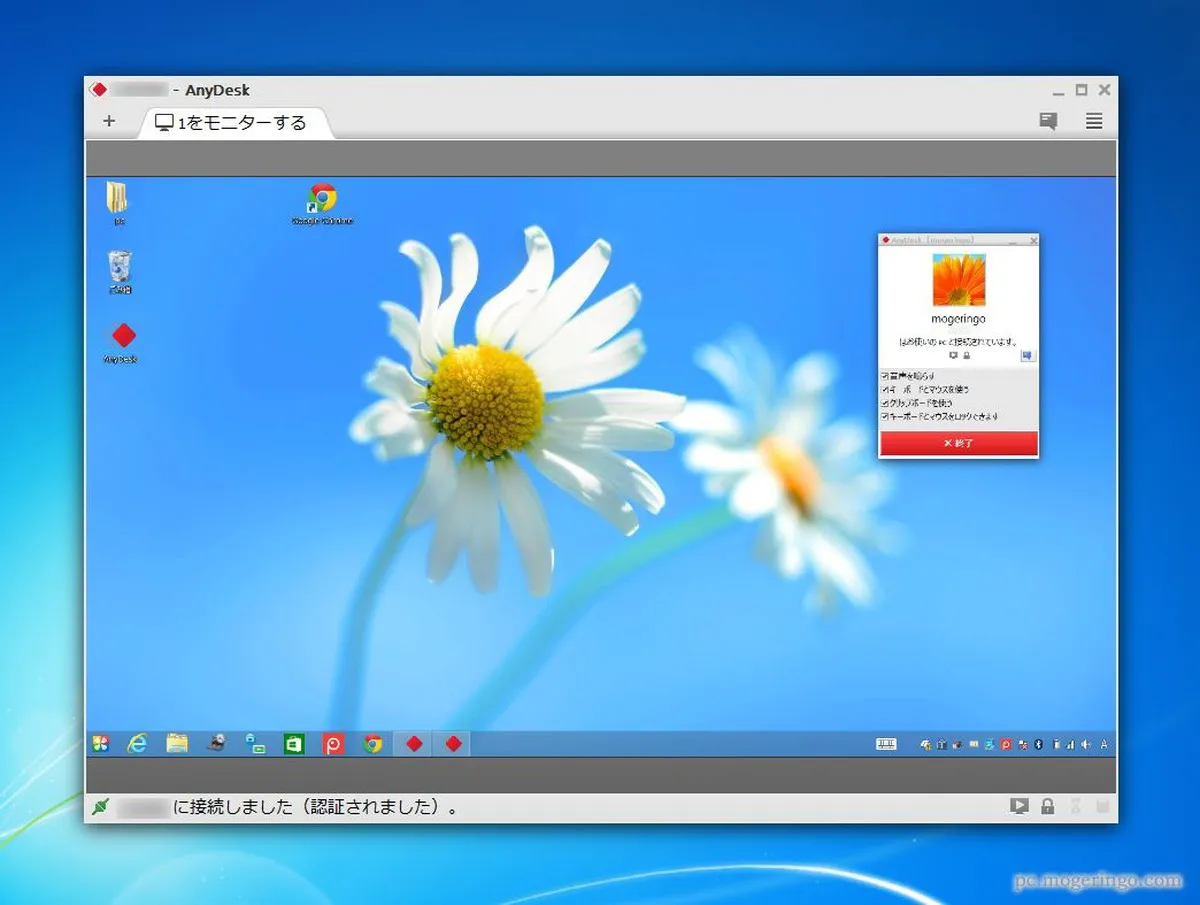Open the AnyDesk hamburger menu
Viewport: 1200px width, 905px height.
click(x=1094, y=121)
